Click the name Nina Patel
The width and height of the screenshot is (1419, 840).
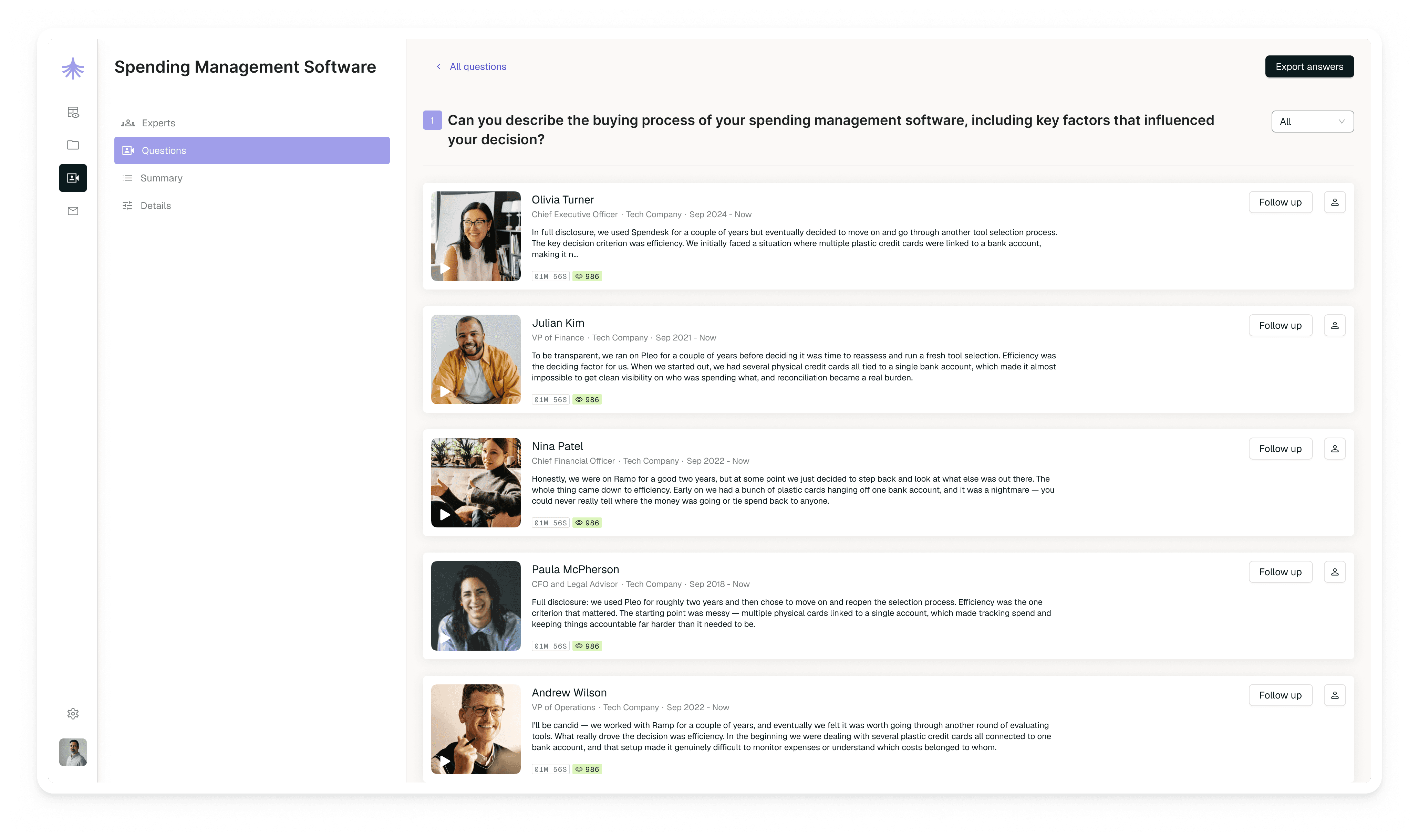click(557, 447)
